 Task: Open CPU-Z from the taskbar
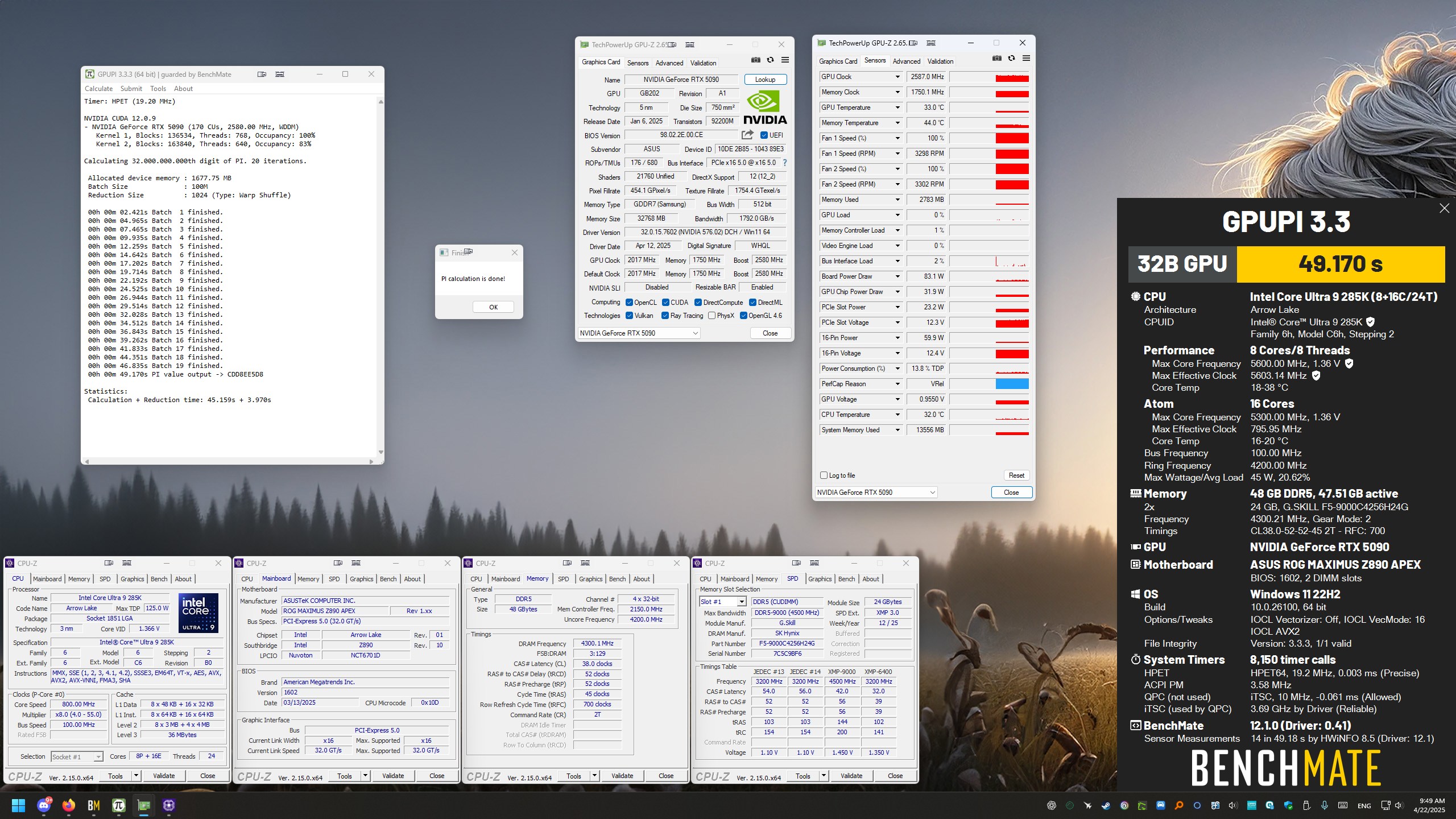click(x=169, y=805)
